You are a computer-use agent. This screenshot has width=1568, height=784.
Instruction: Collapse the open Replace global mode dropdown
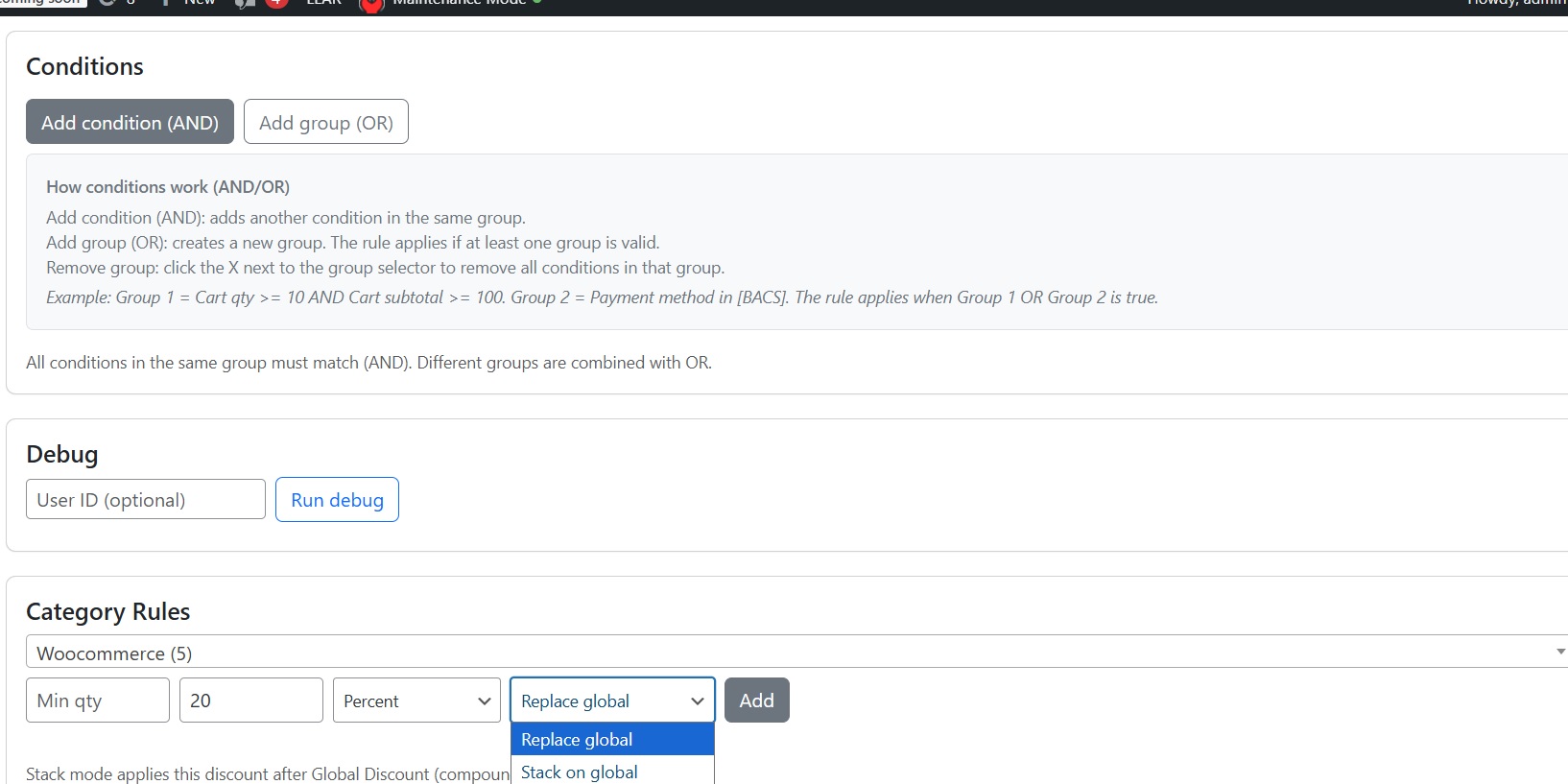click(x=612, y=700)
